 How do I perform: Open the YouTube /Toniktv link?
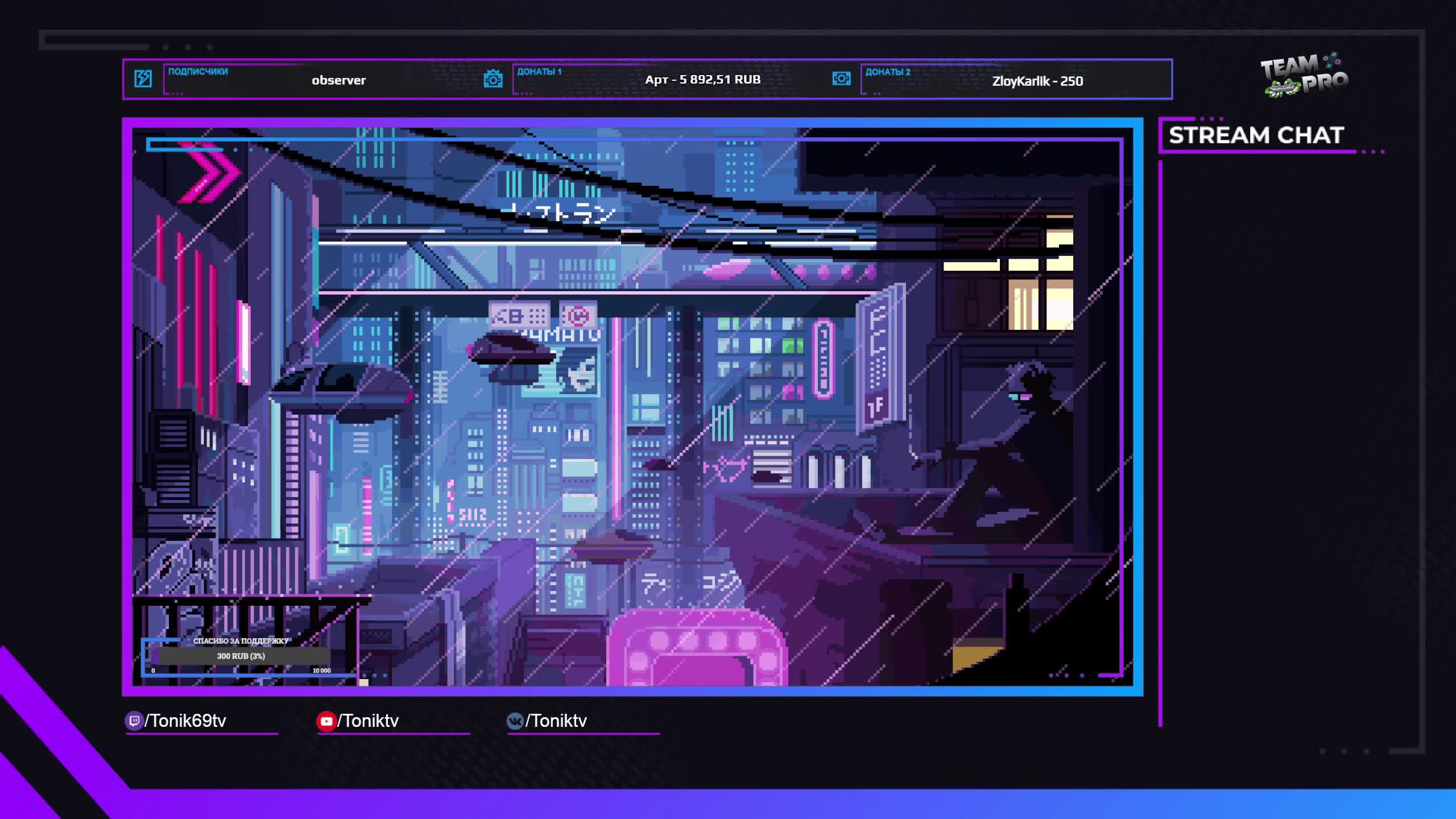tap(368, 721)
